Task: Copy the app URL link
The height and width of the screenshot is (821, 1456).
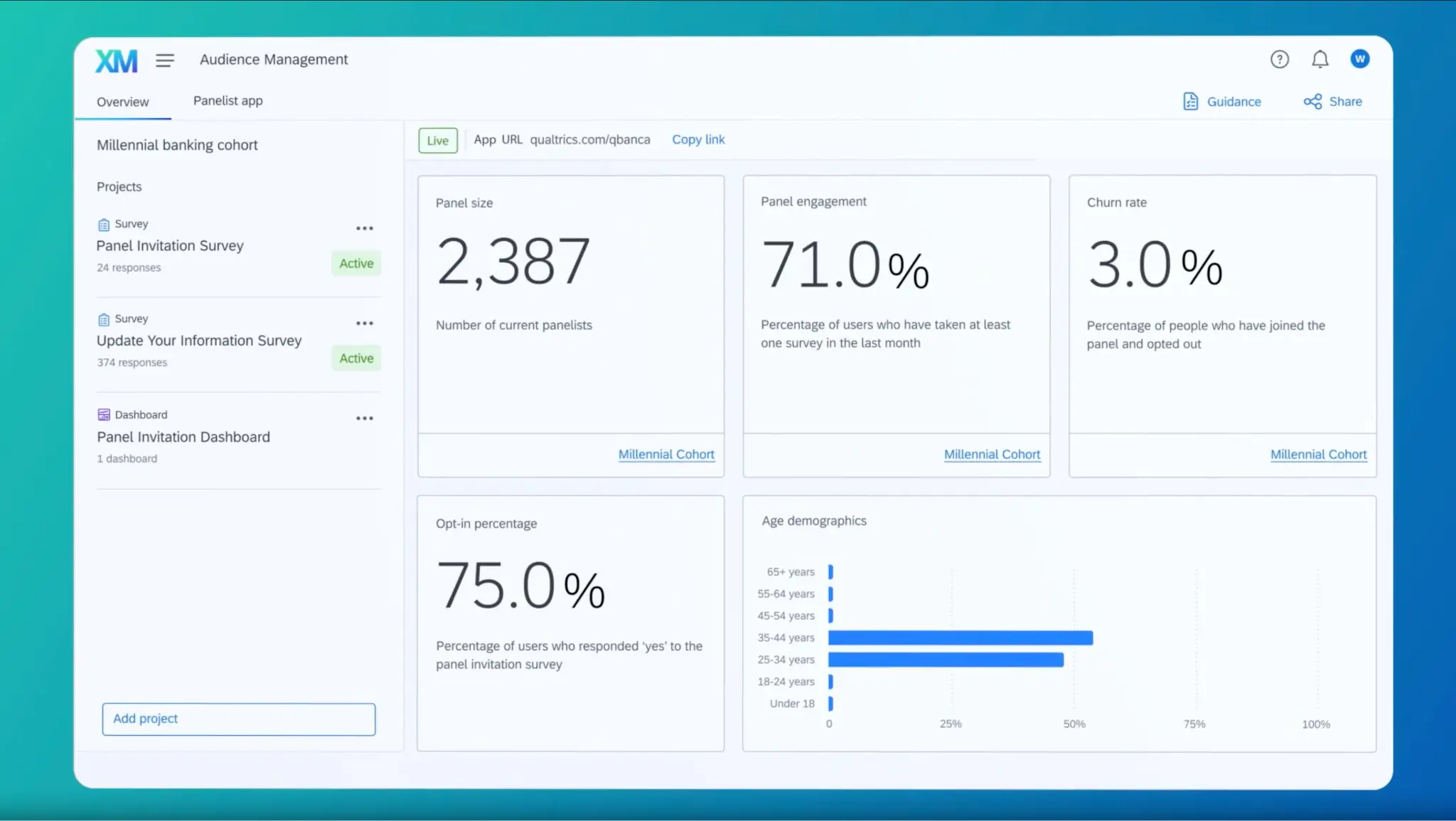Action: 698,140
